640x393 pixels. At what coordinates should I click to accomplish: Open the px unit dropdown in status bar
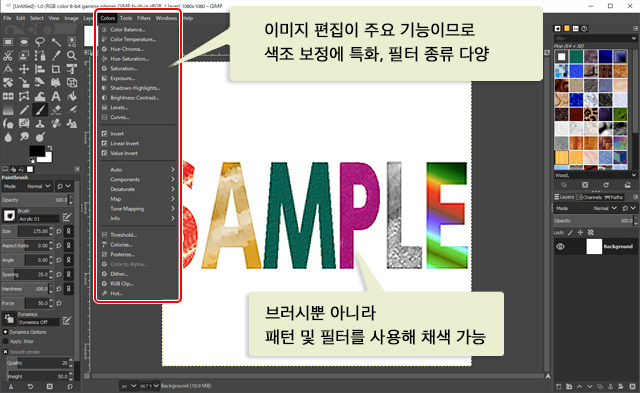tap(128, 386)
